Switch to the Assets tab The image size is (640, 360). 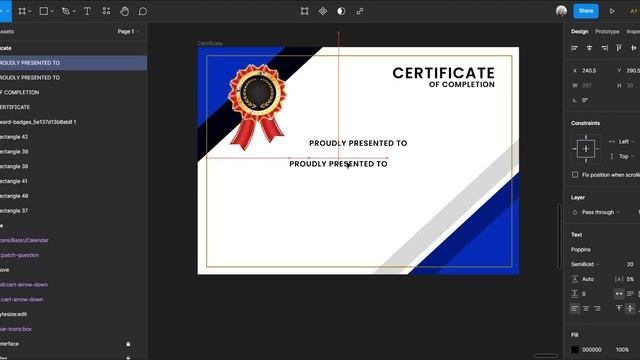pos(7,31)
